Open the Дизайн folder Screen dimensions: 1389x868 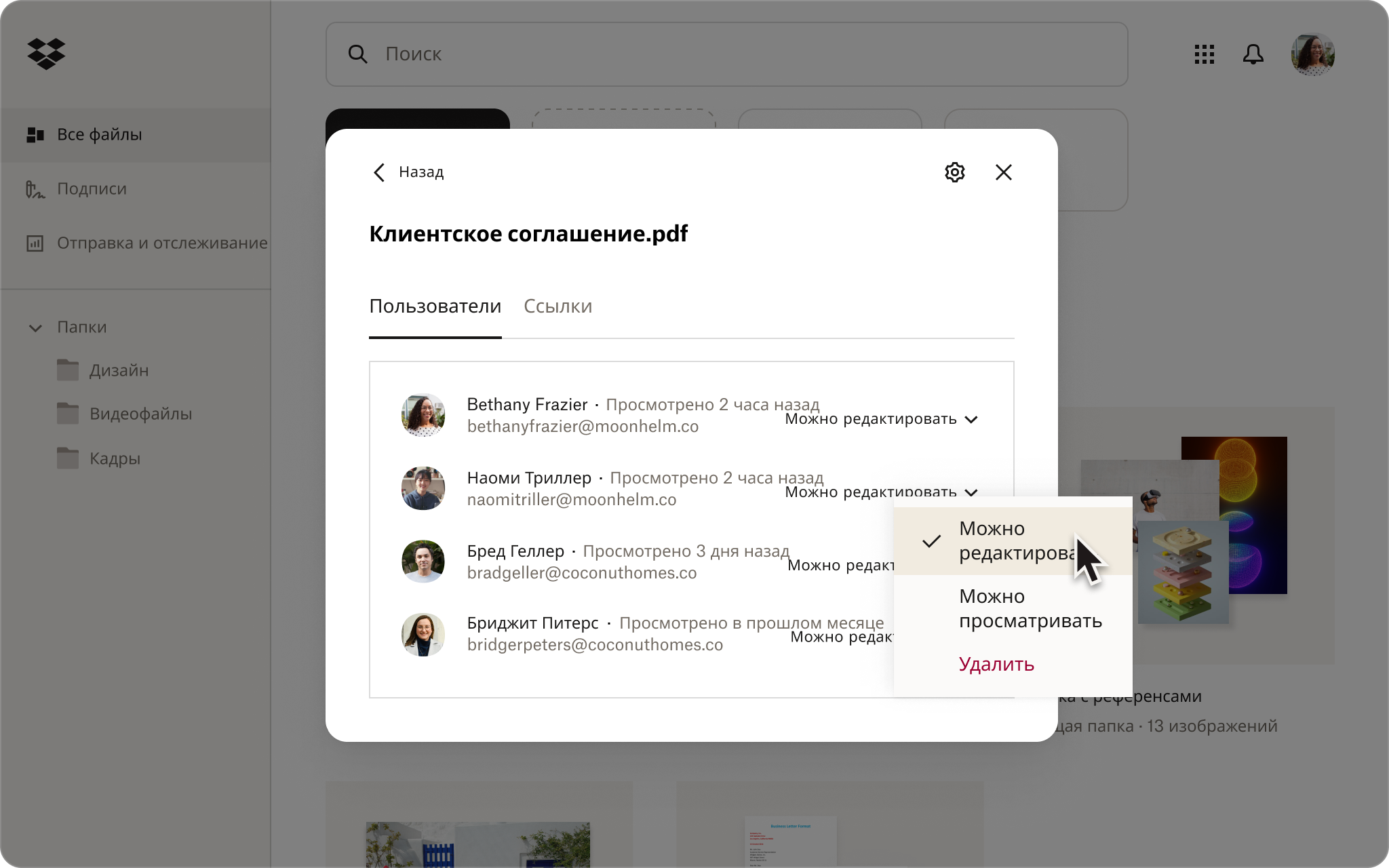tap(119, 370)
